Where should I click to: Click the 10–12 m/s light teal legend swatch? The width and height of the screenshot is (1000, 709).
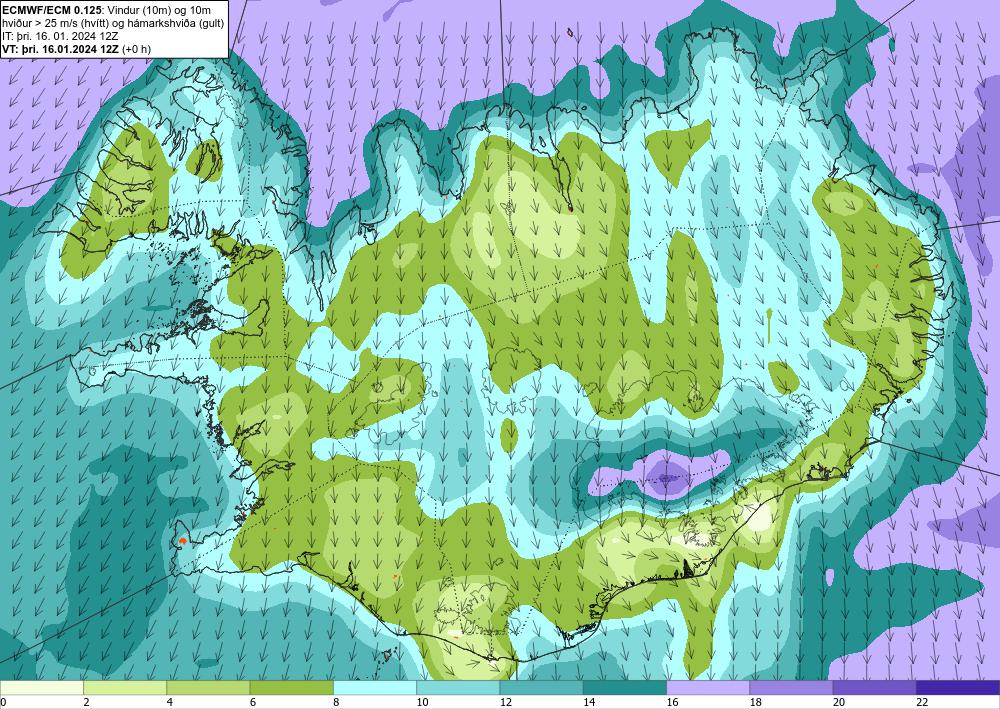[x=458, y=688]
